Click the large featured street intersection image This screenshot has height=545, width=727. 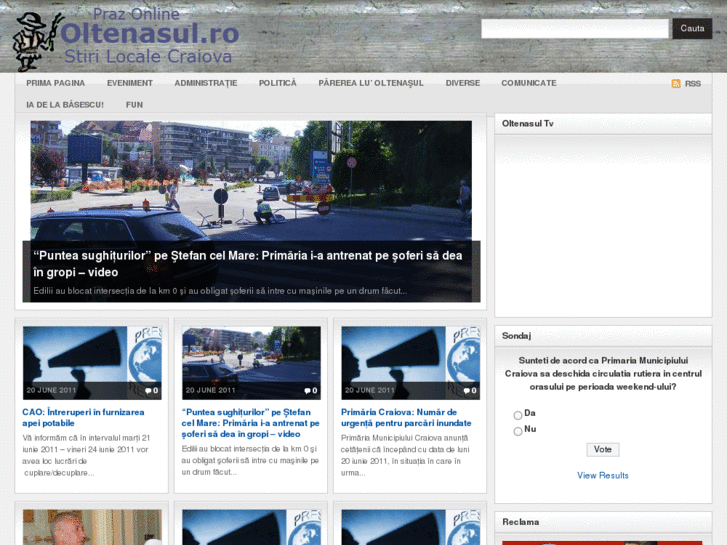click(x=250, y=180)
